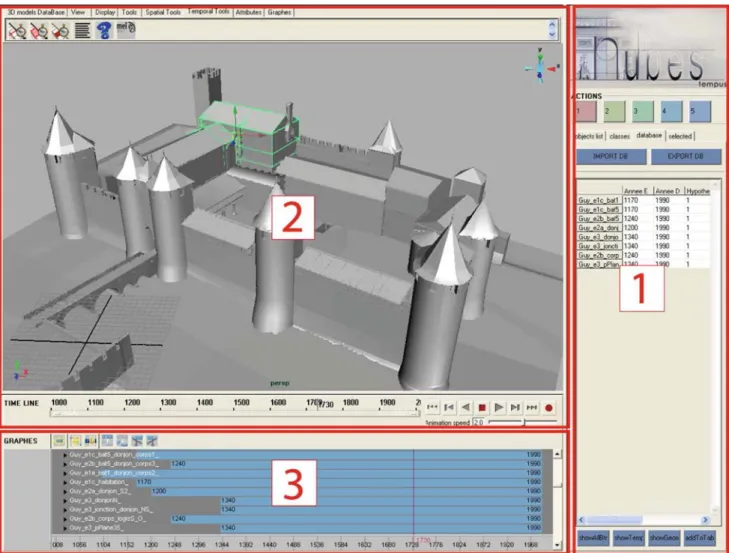Expand Guy_e1a_bat1_donjon_corps2_ graph row

[65, 473]
